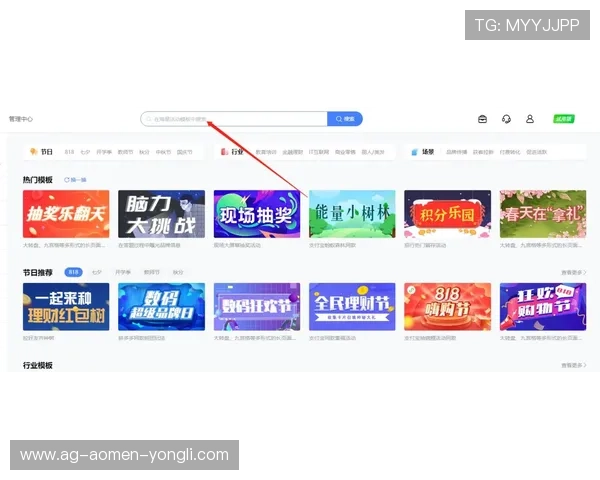Click the 节日 category icon
Image resolution: width=600 pixels, height=480 pixels.
[34, 152]
